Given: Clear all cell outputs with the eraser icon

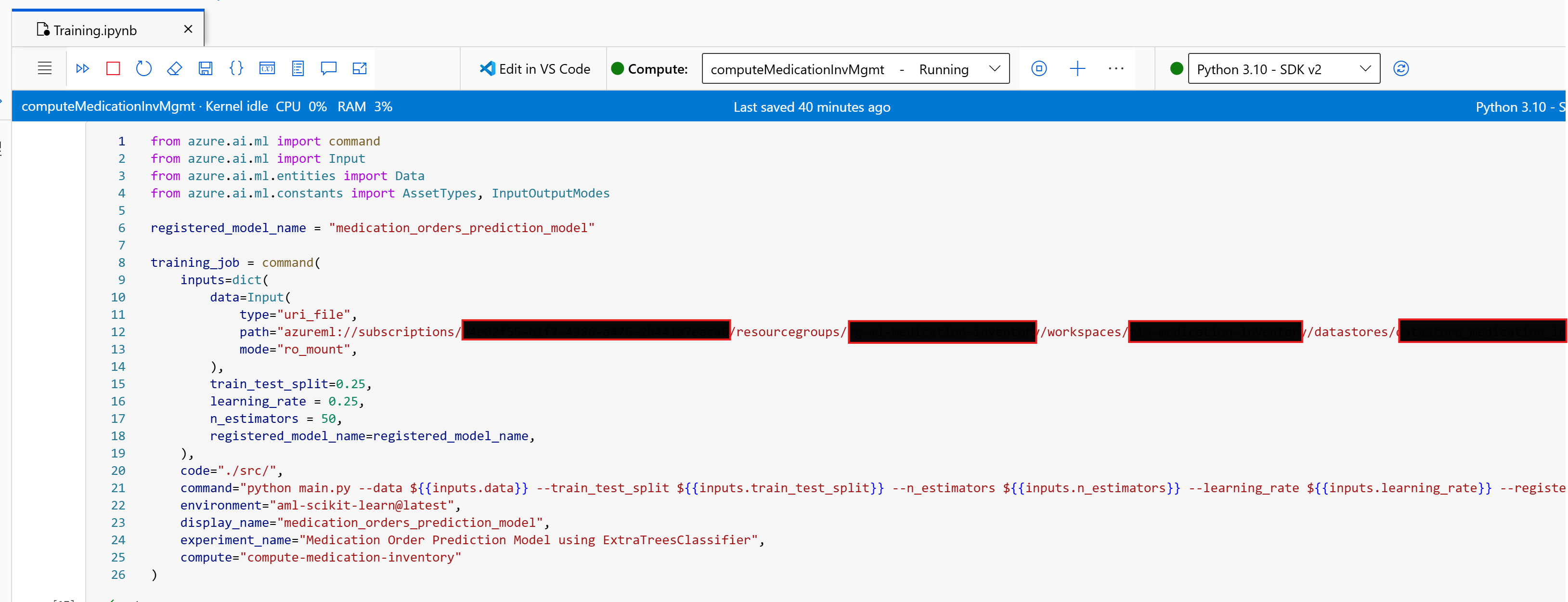Looking at the screenshot, I should click(x=175, y=68).
